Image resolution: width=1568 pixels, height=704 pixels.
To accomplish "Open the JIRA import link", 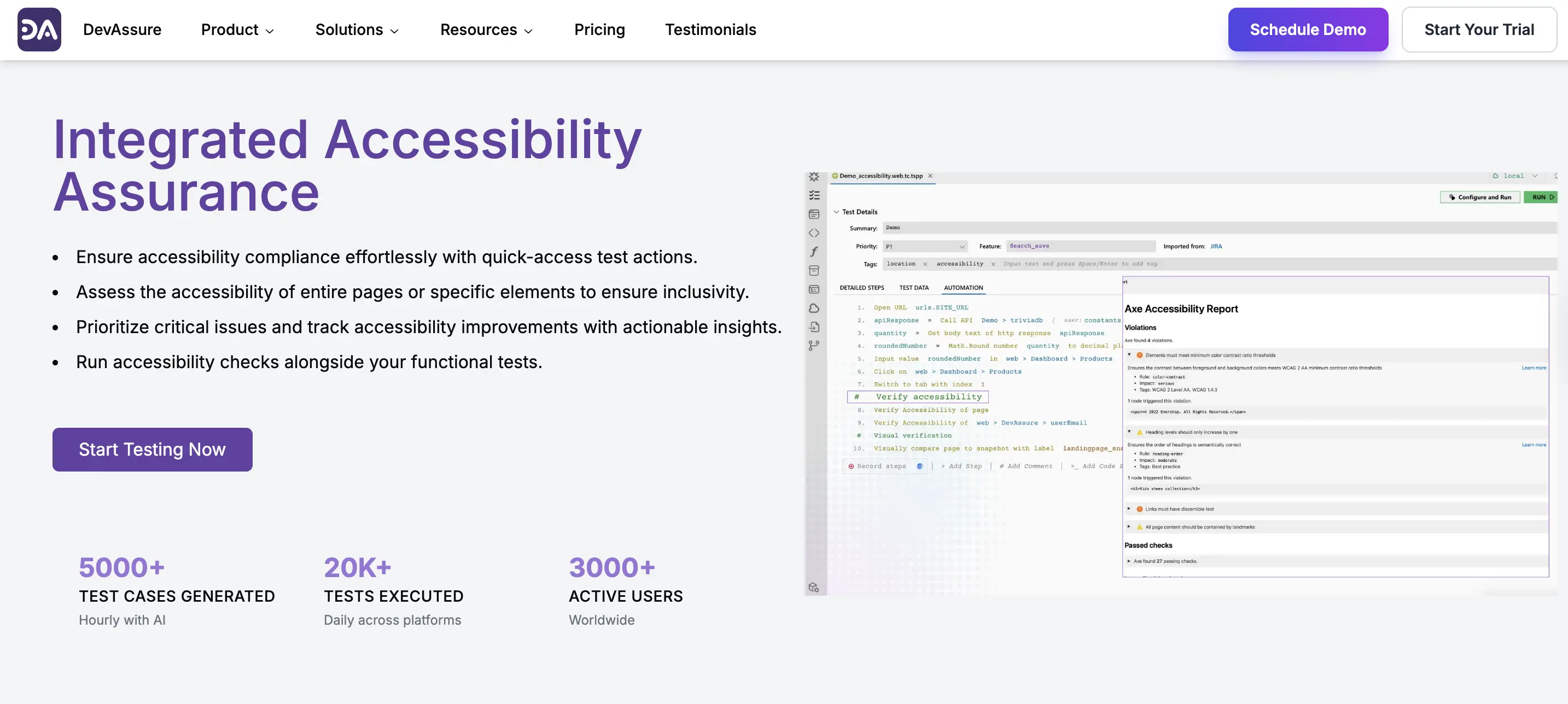I will click(x=1216, y=246).
